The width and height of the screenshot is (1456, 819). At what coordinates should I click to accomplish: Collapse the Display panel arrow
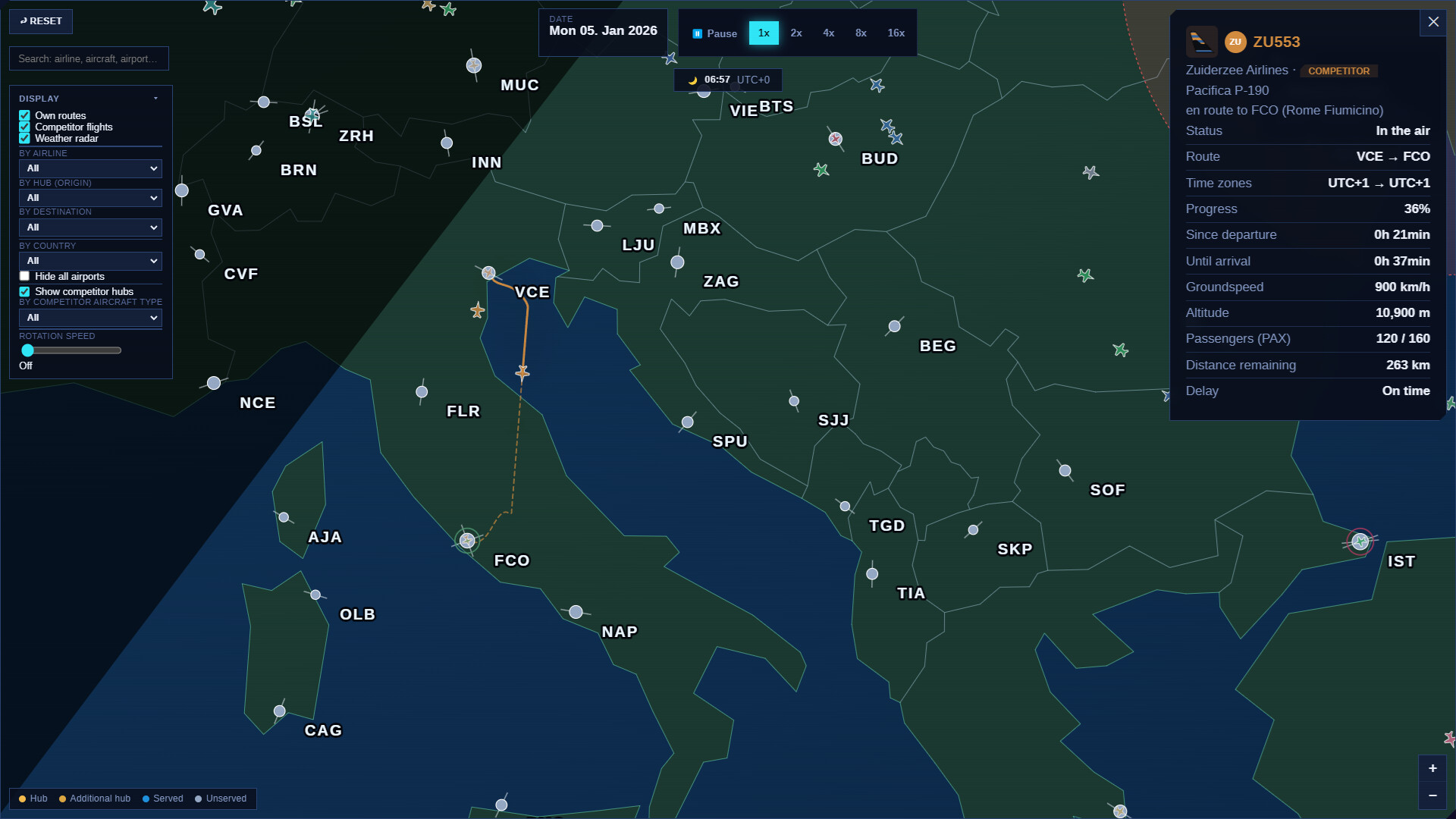coord(155,99)
